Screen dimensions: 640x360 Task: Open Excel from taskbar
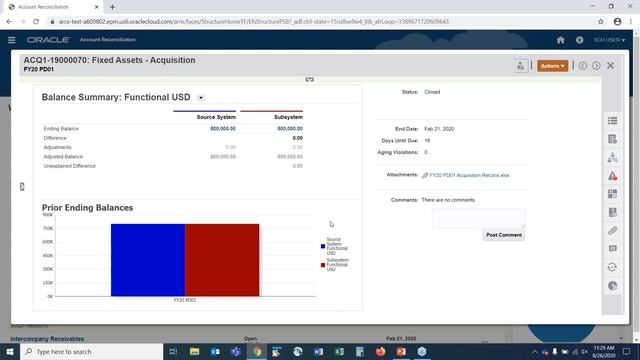[339, 351]
